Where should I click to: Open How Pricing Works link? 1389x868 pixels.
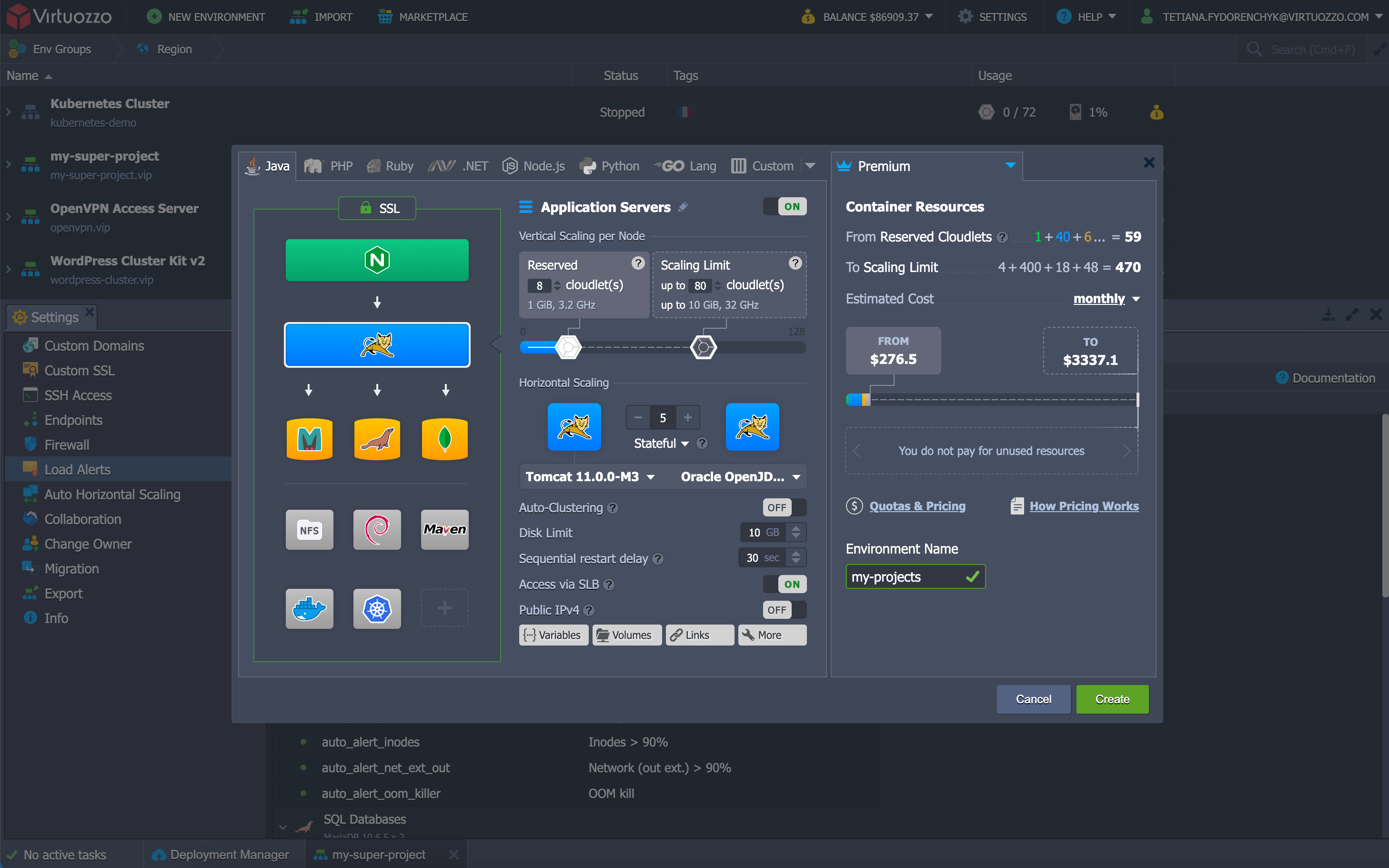click(1084, 506)
